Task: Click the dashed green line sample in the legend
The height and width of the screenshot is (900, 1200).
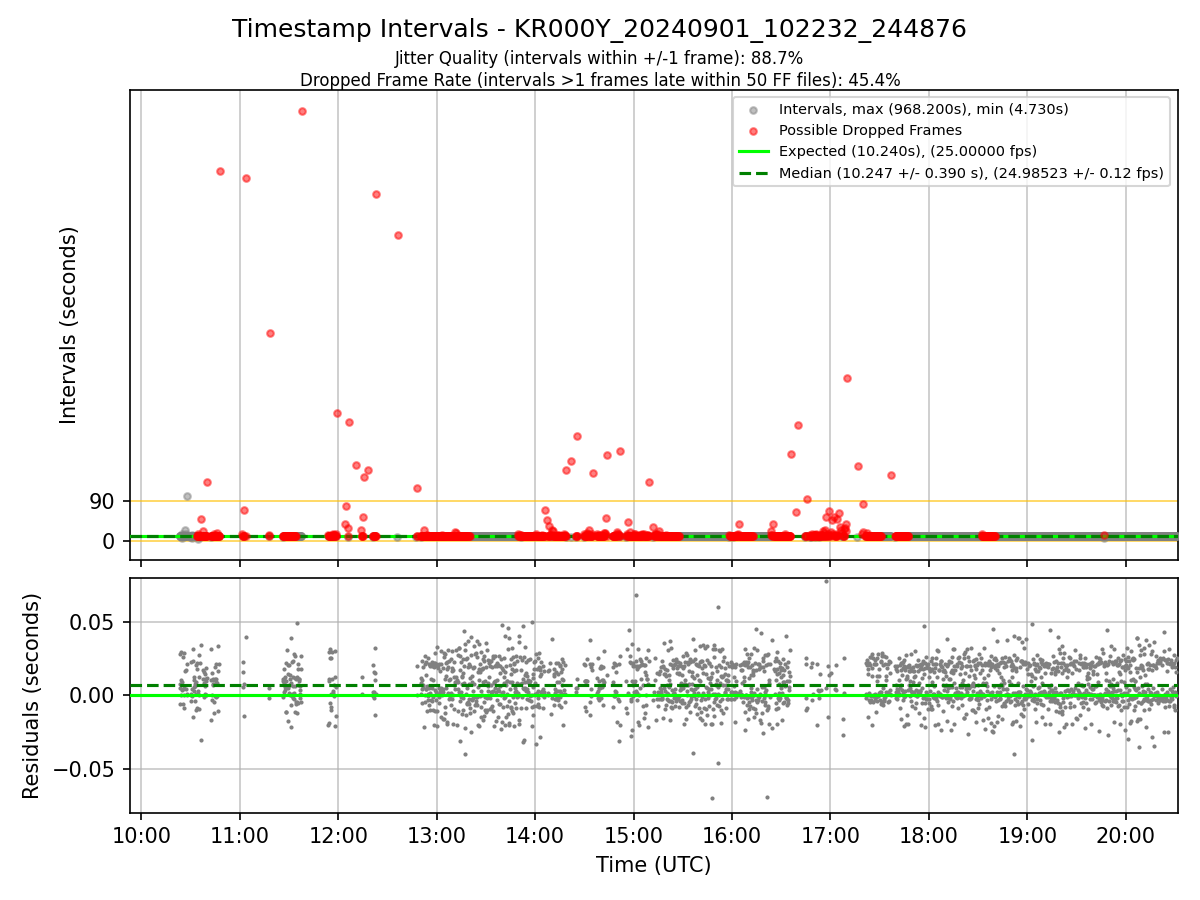Action: pyautogui.click(x=754, y=173)
